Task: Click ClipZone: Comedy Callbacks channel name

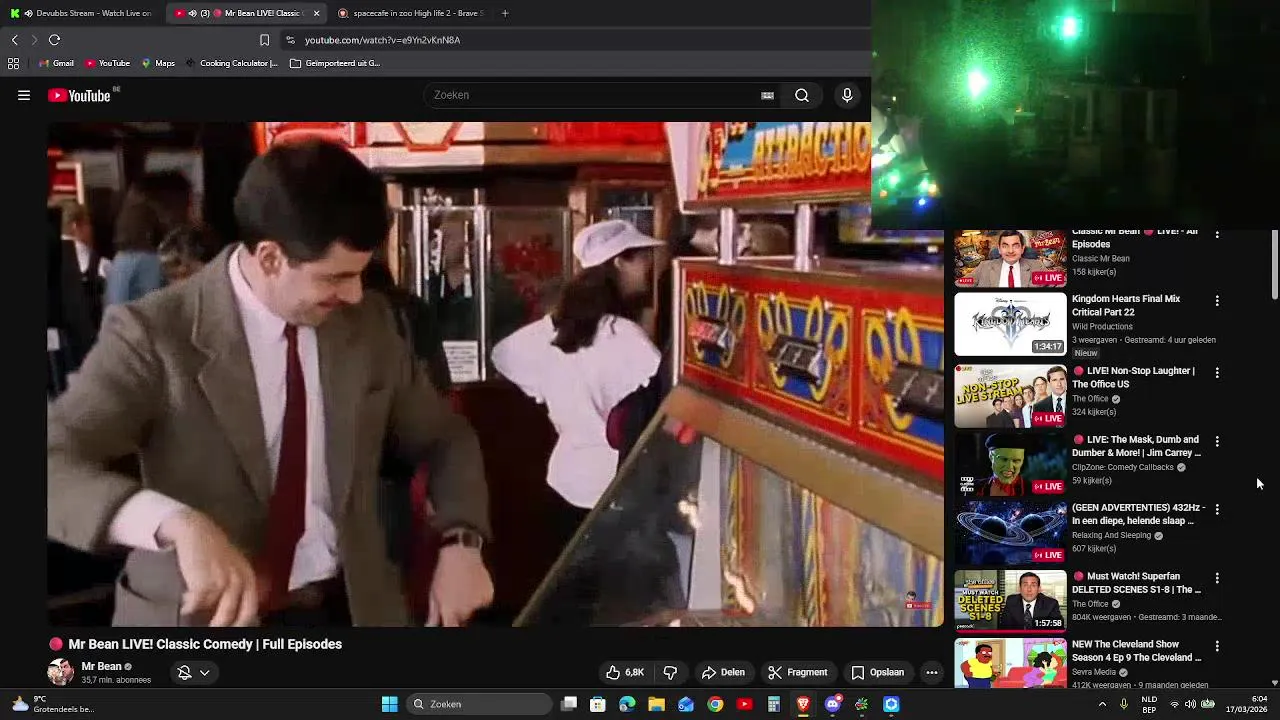Action: click(x=1122, y=467)
